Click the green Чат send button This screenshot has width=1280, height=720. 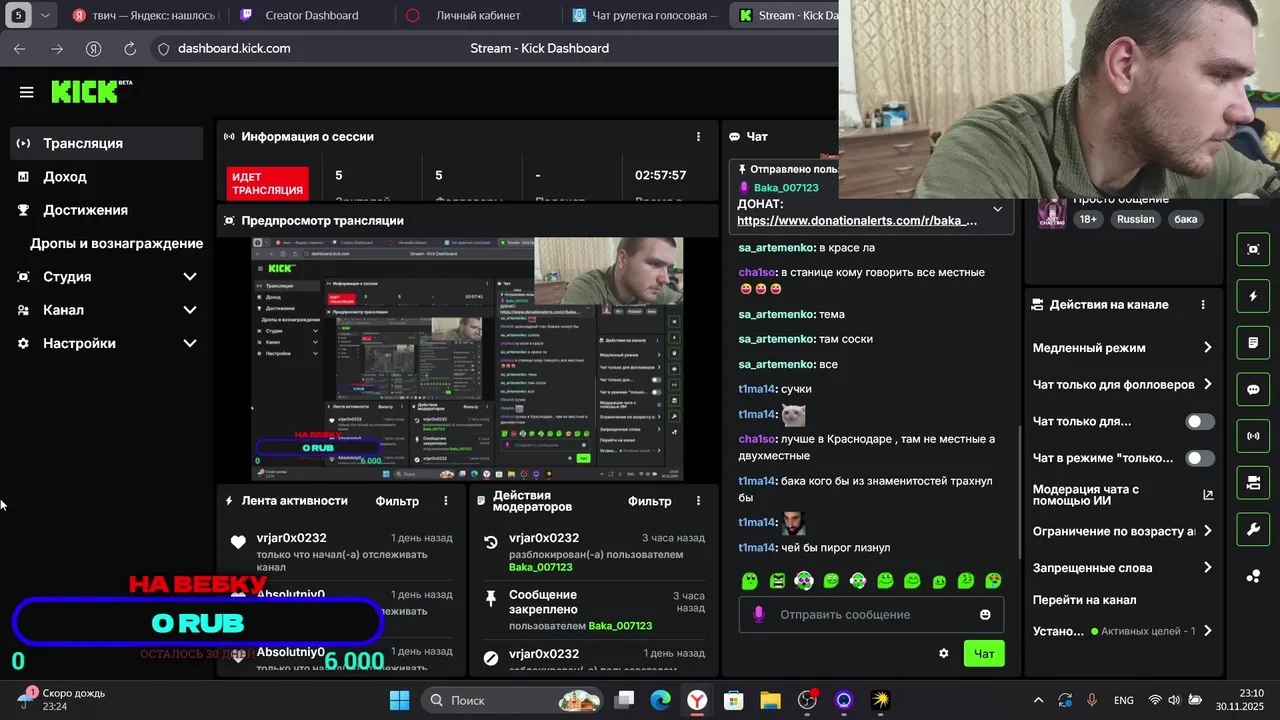tap(984, 653)
